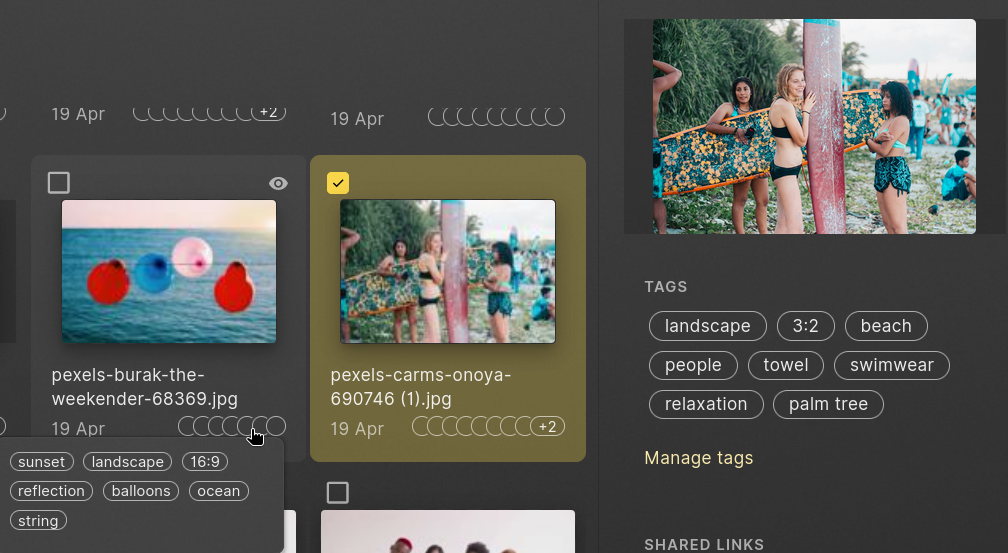The width and height of the screenshot is (1008, 553).
Task: Click the 'TAGS' section heading
Action: (x=666, y=287)
